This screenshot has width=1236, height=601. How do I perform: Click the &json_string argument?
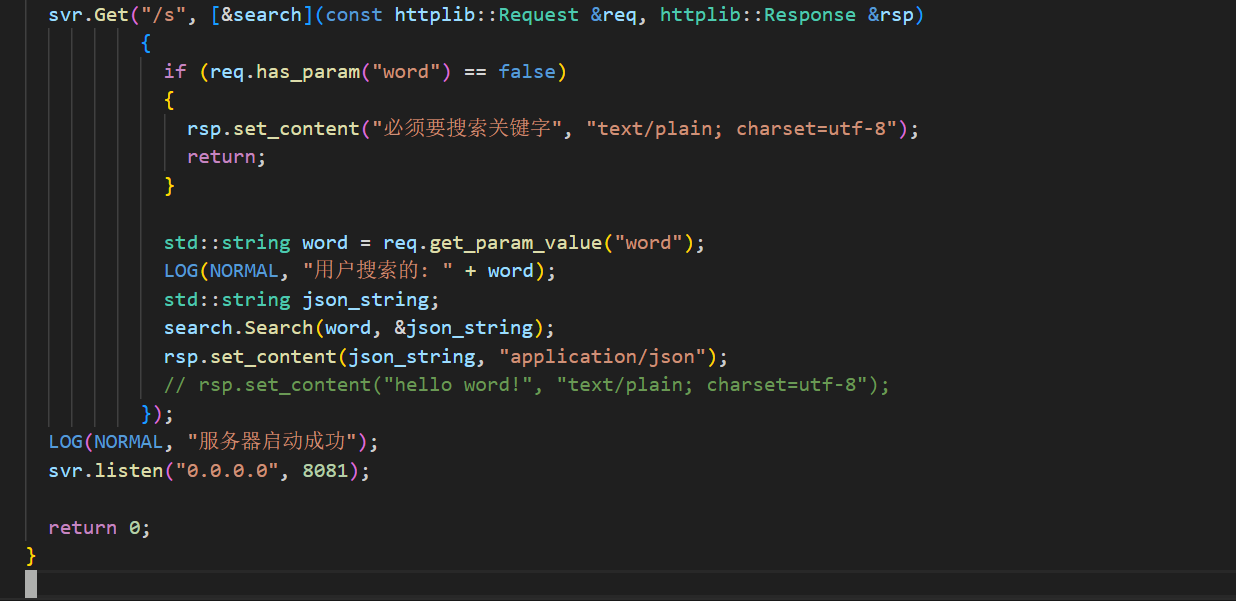coord(463,328)
